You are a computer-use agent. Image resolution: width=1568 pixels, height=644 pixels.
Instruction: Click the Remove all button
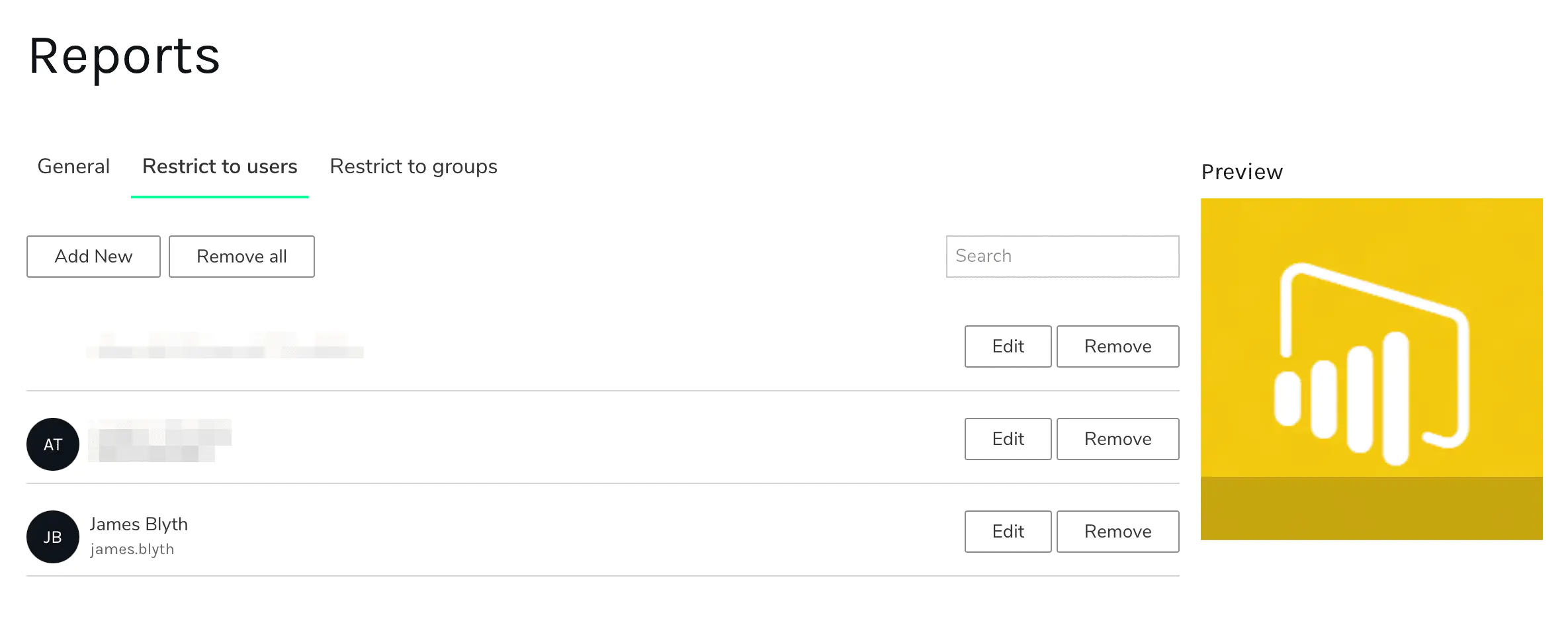(x=241, y=257)
